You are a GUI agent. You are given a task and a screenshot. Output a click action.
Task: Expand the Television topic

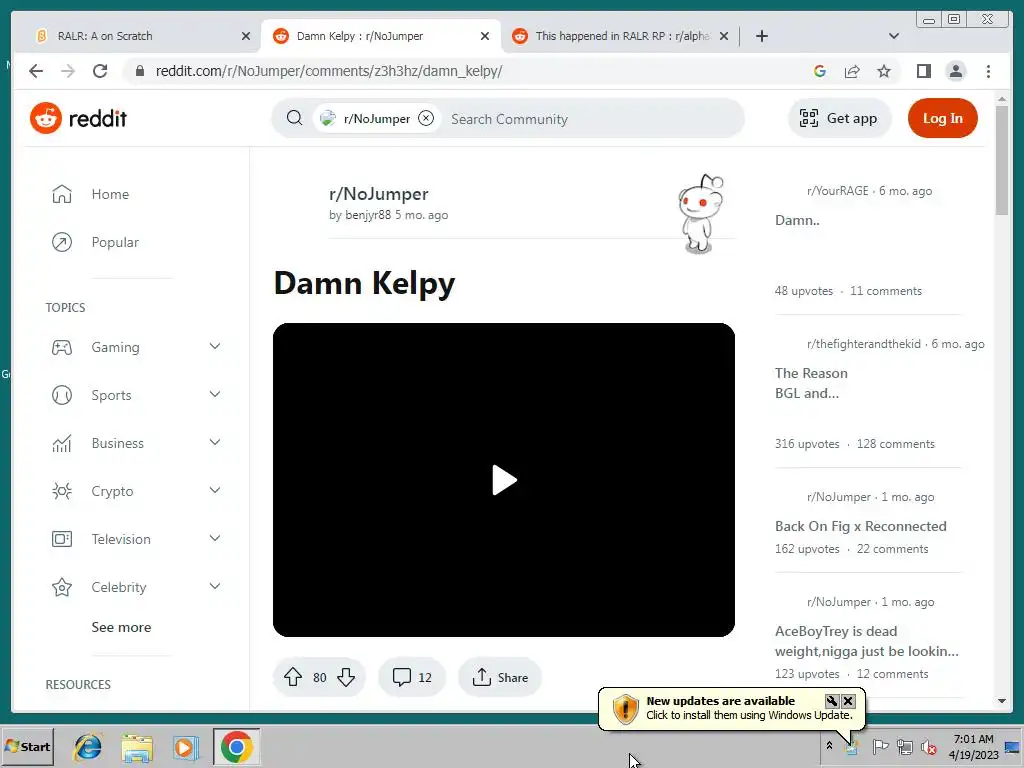coord(215,539)
